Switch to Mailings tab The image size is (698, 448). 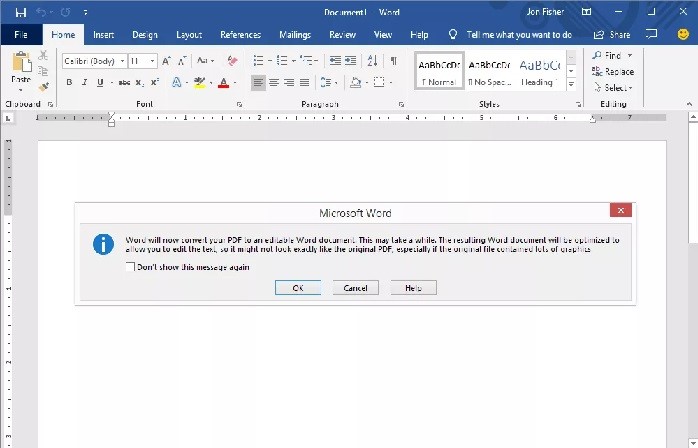295,35
